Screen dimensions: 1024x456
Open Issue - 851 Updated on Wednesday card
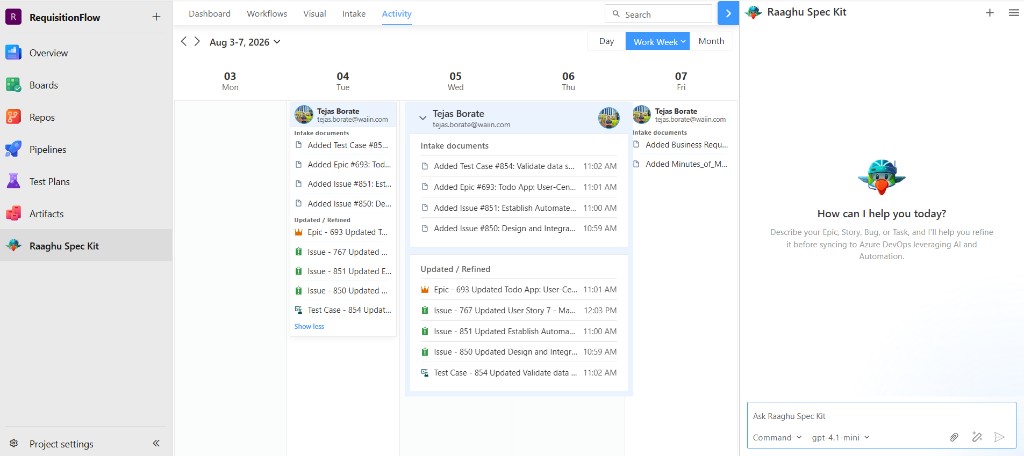coord(519,331)
